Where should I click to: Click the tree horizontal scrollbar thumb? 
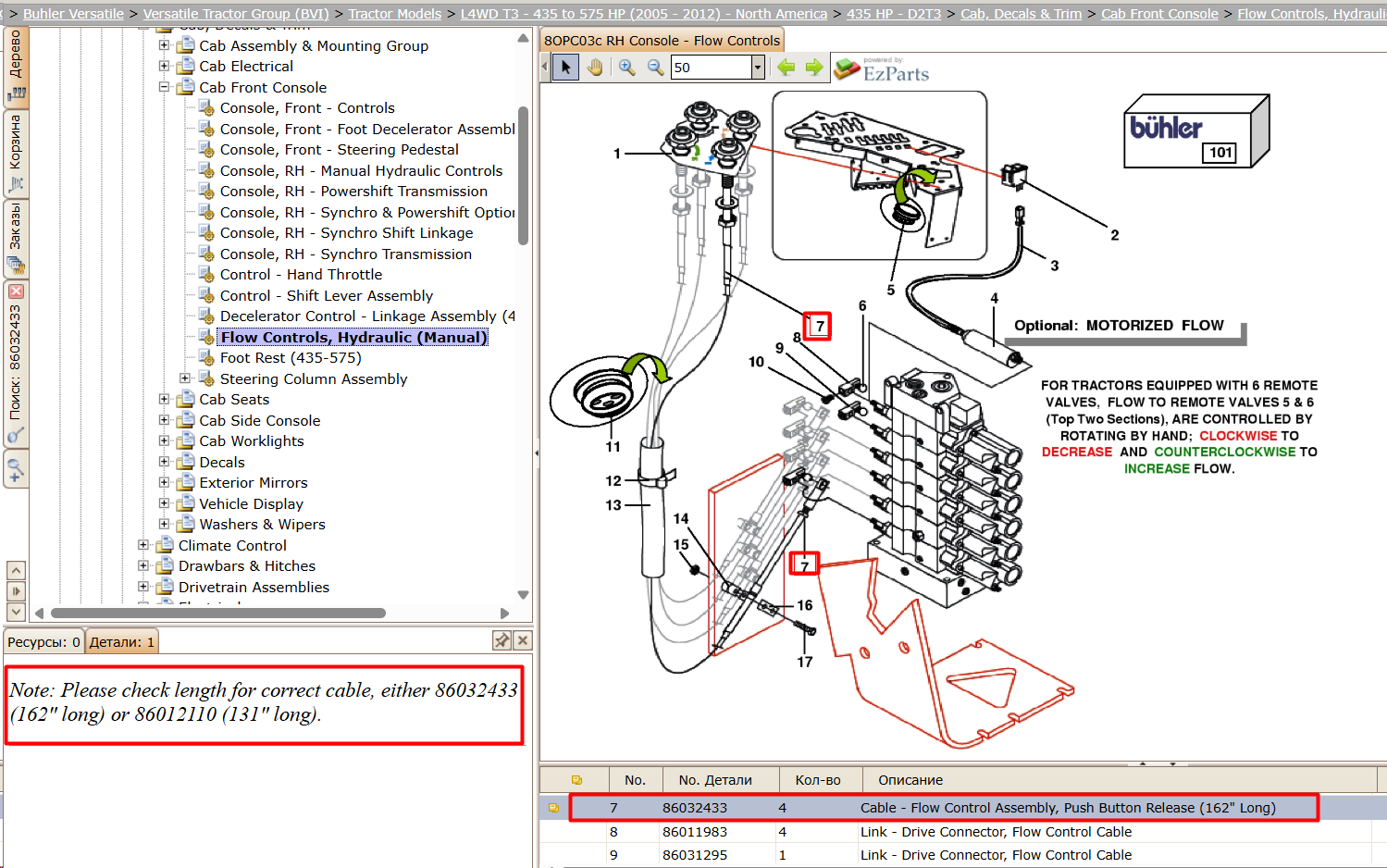tap(218, 613)
